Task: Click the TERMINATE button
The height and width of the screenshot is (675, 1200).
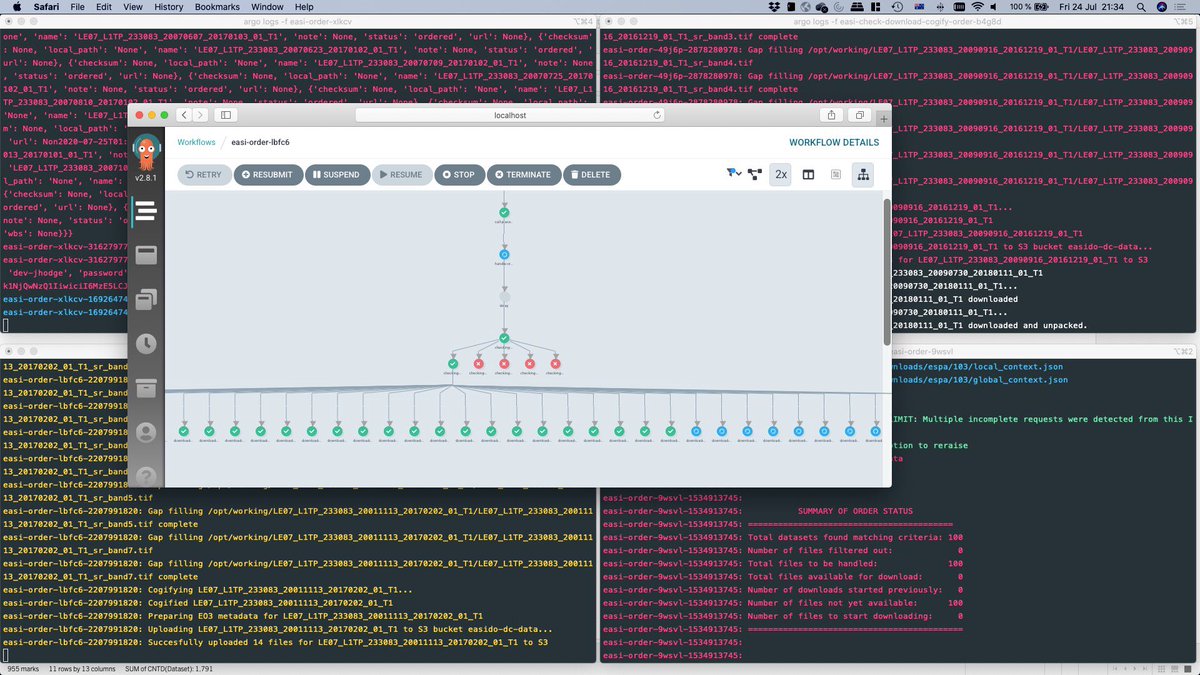Action: (523, 174)
